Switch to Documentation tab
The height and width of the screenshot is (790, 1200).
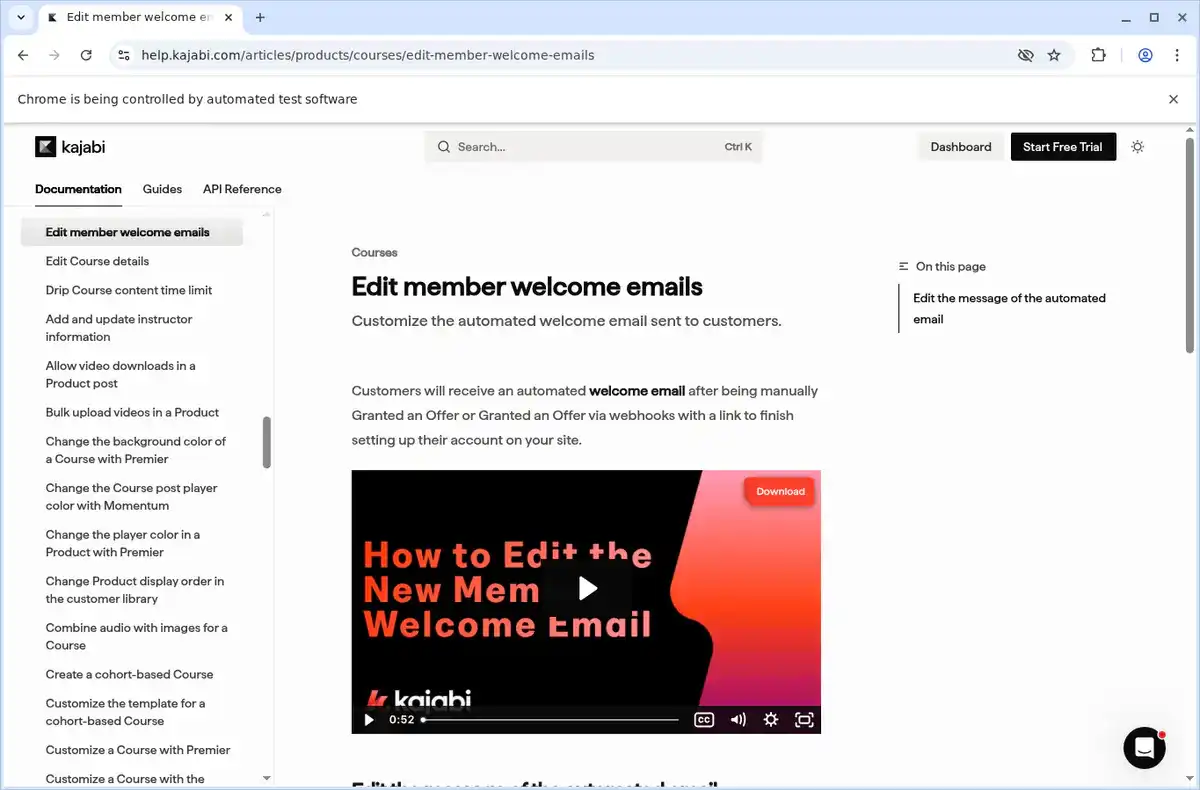(78, 189)
